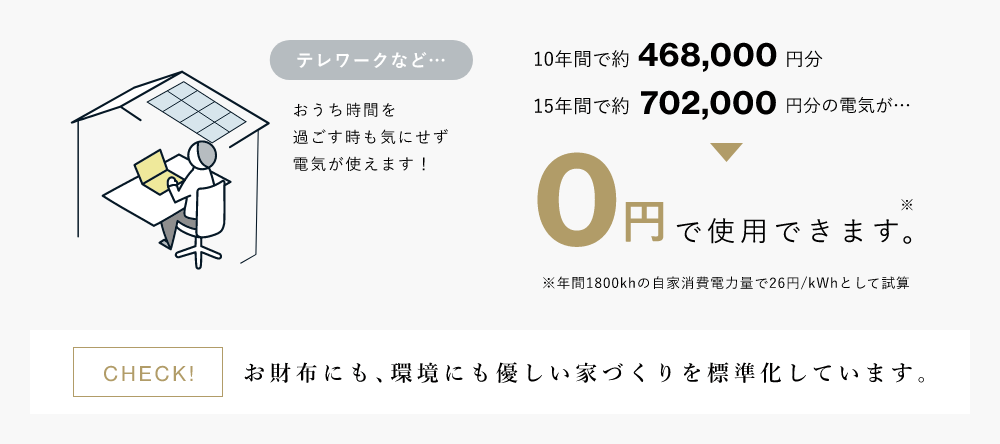Click the で使用できます。 text
The width and height of the screenshot is (1000, 444).
tap(795, 230)
